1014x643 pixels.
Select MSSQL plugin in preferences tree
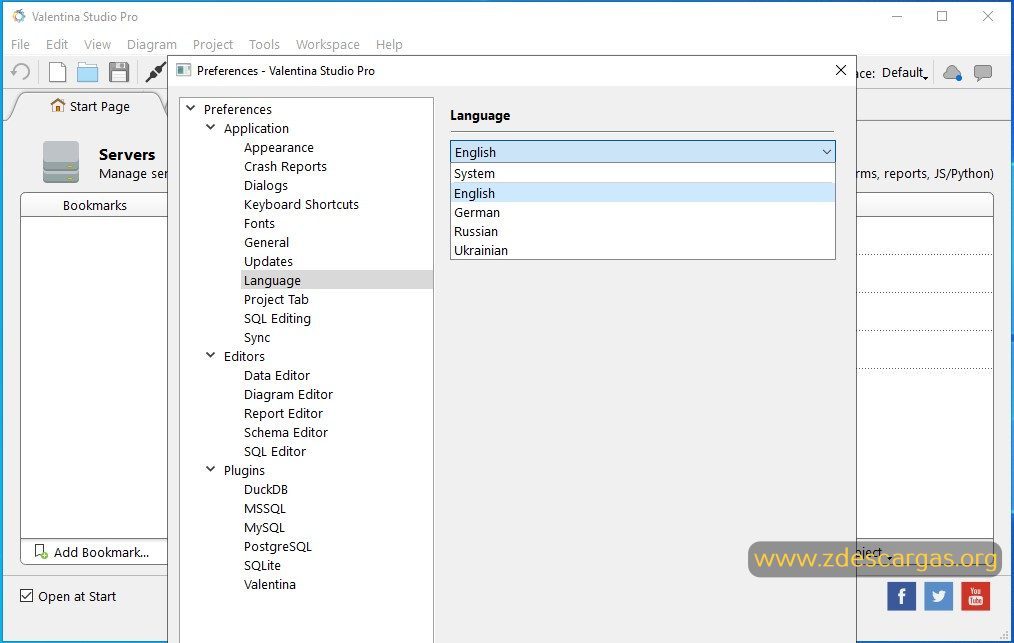[264, 508]
